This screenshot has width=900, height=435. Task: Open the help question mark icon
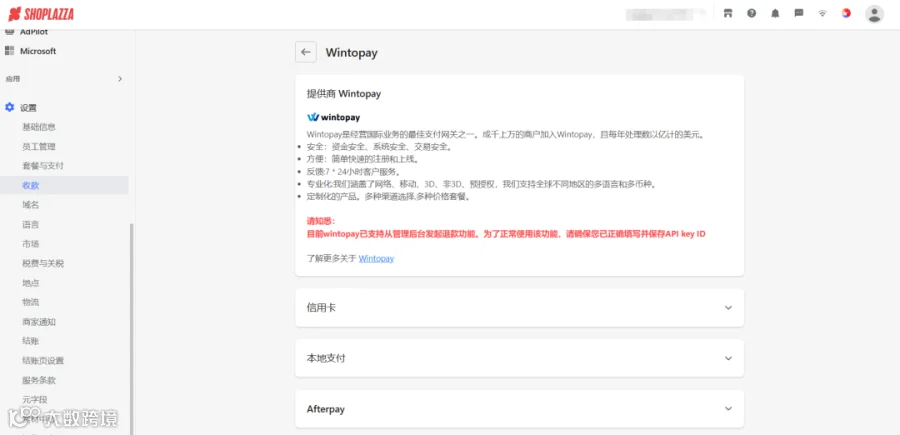pyautogui.click(x=751, y=13)
